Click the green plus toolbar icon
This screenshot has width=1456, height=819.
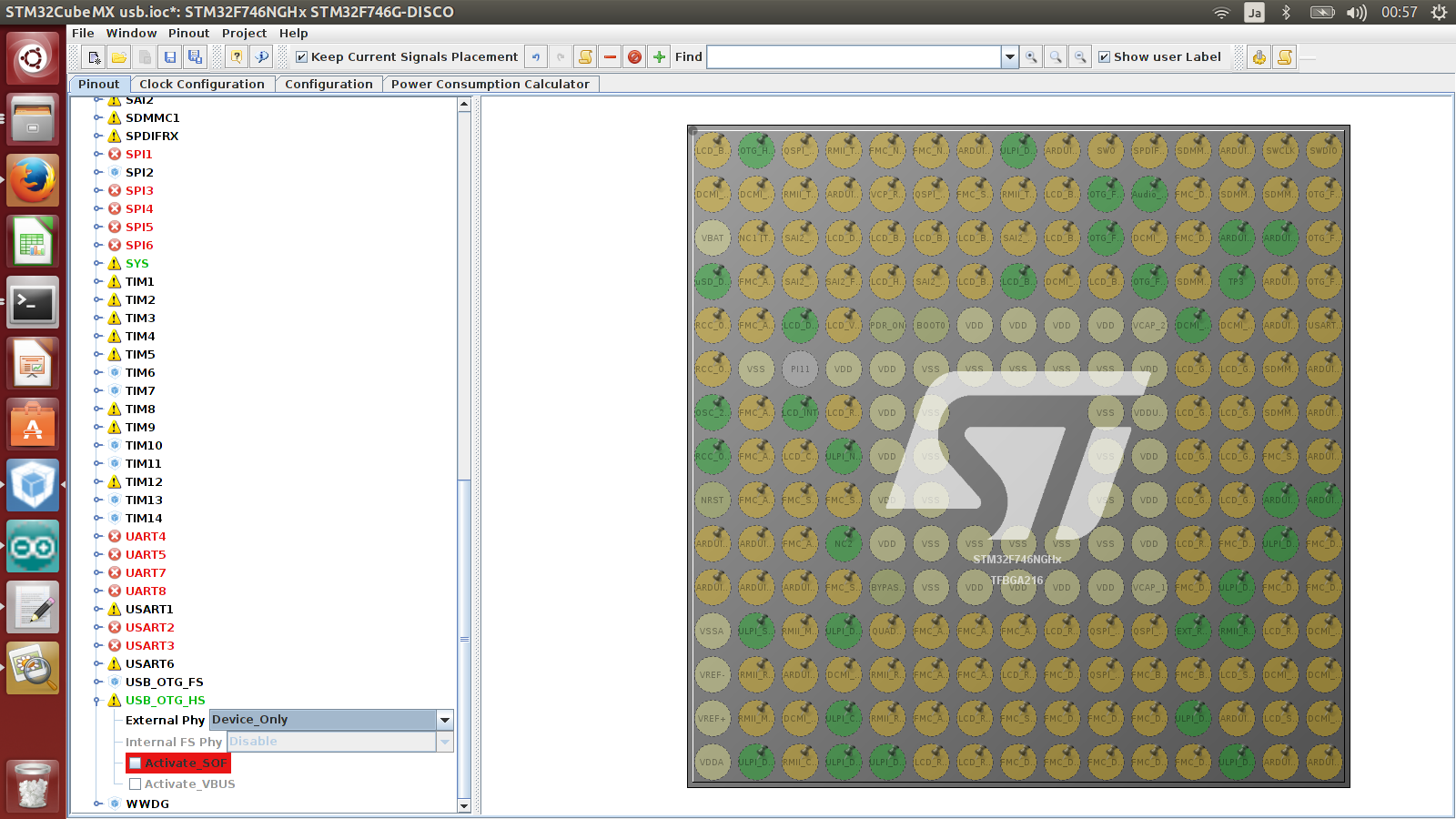click(x=660, y=57)
